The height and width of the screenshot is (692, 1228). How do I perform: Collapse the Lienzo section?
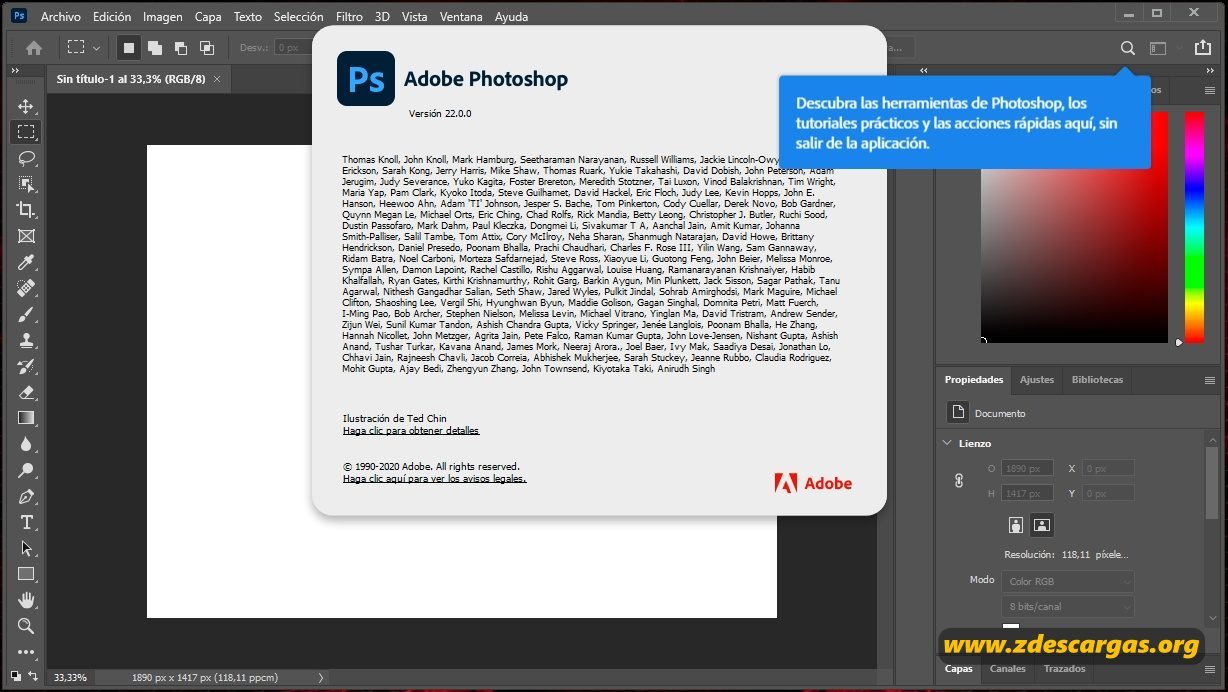948,443
